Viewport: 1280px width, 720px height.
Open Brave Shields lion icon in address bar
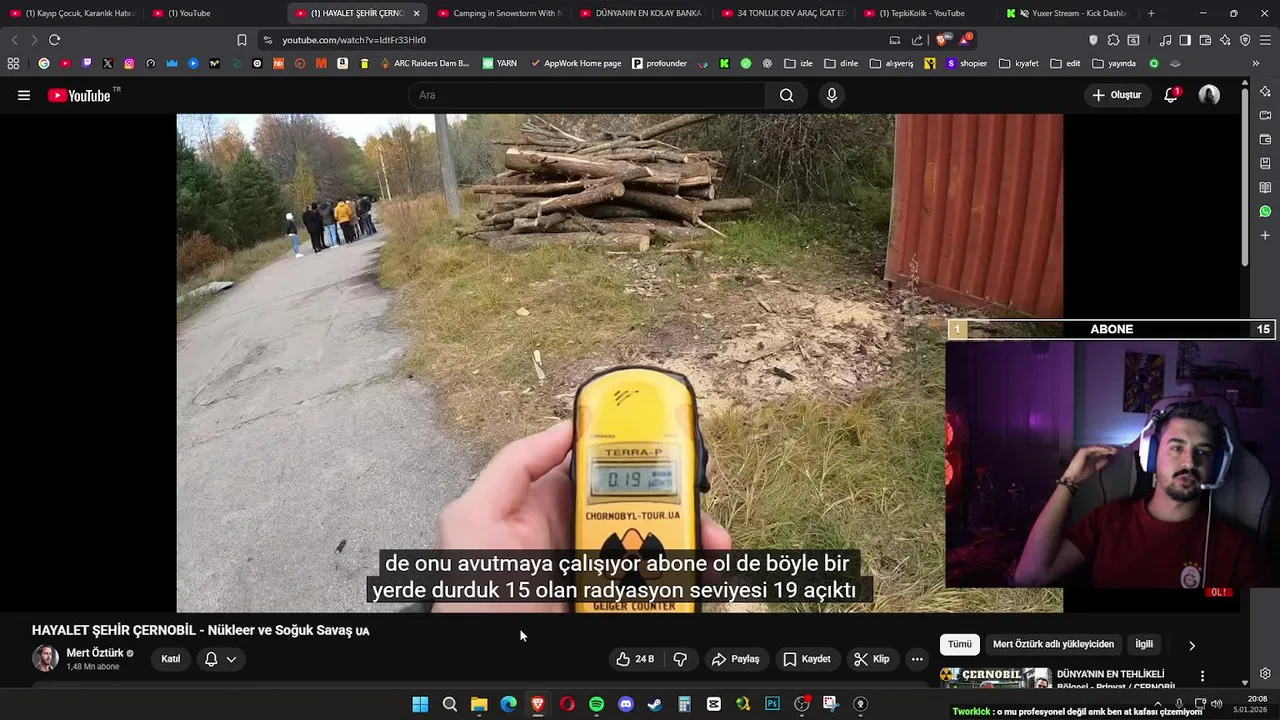[943, 40]
